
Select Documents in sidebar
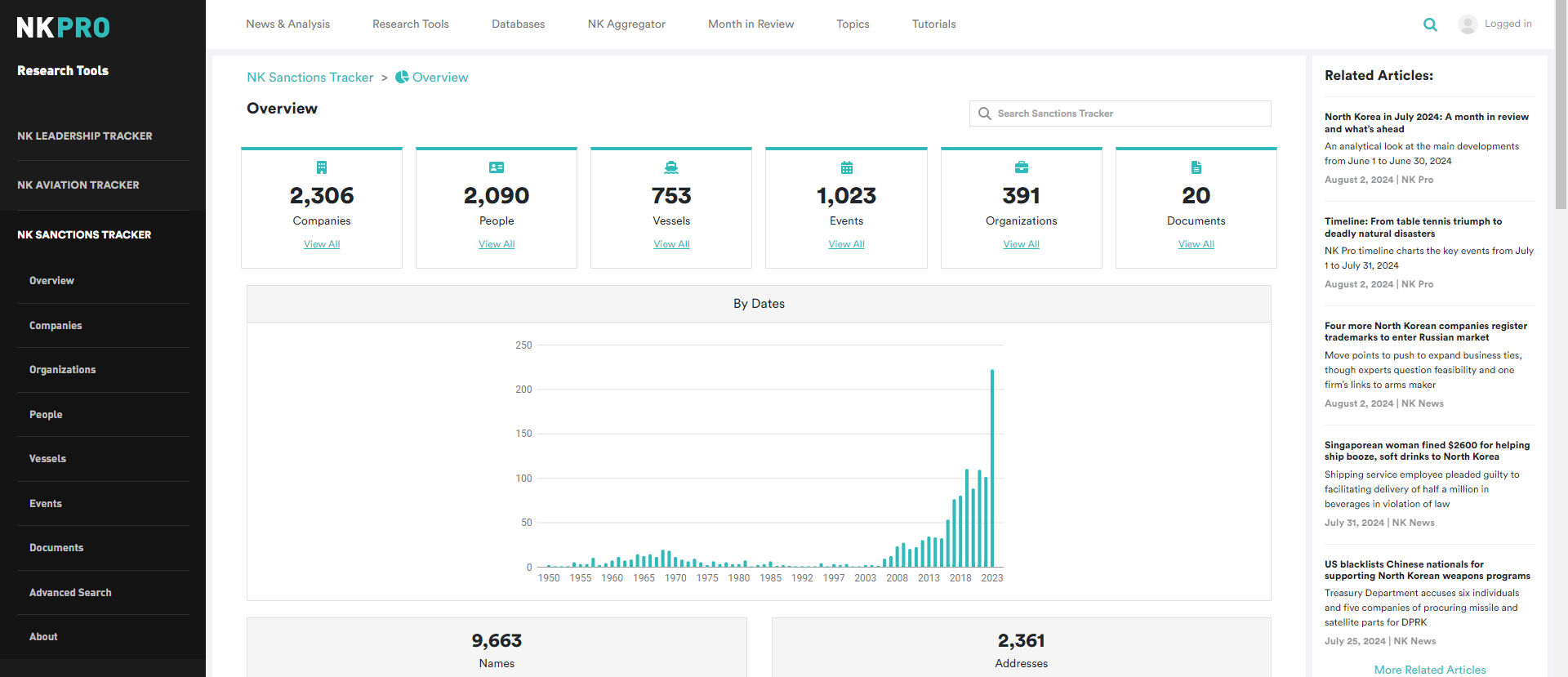point(56,548)
